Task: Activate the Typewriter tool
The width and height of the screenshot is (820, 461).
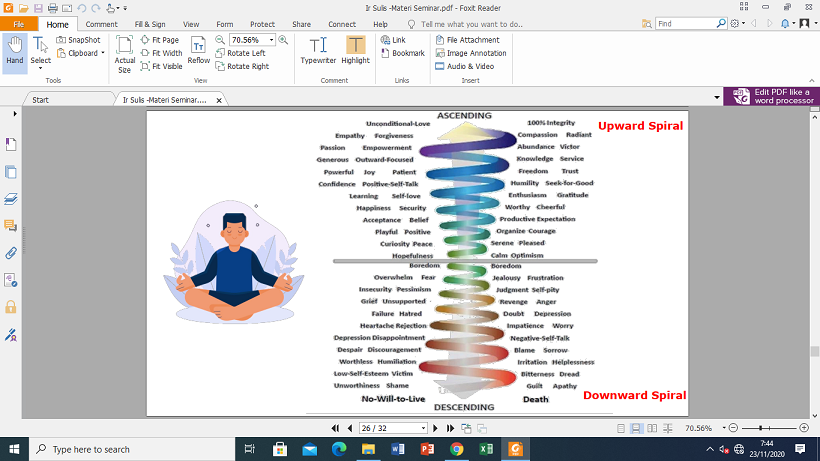Action: click(318, 50)
